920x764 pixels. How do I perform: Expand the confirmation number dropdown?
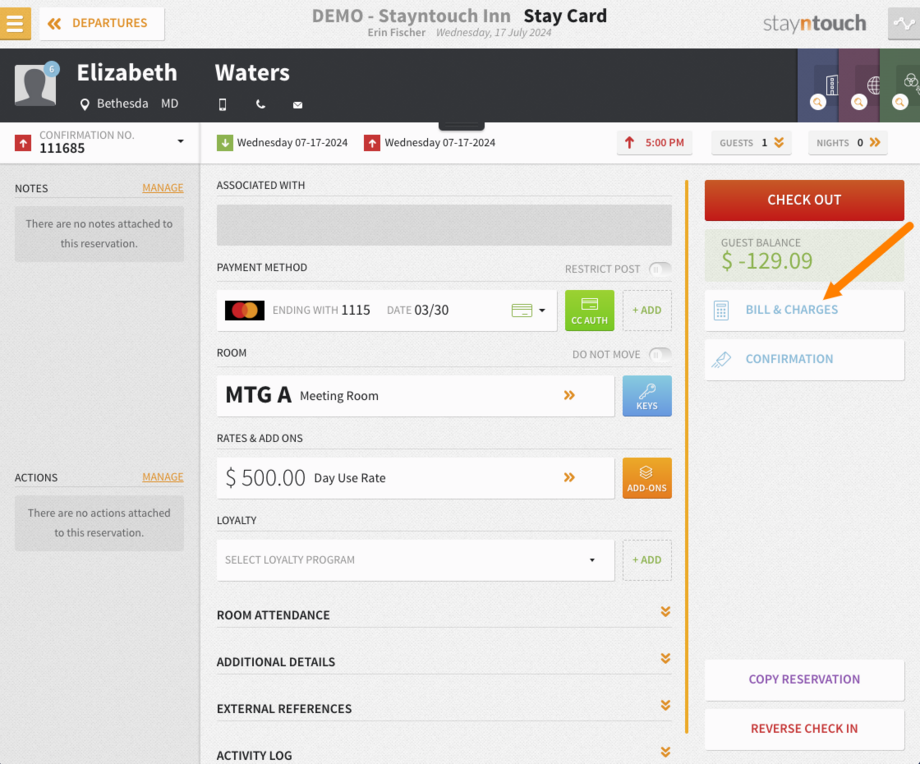coord(180,141)
